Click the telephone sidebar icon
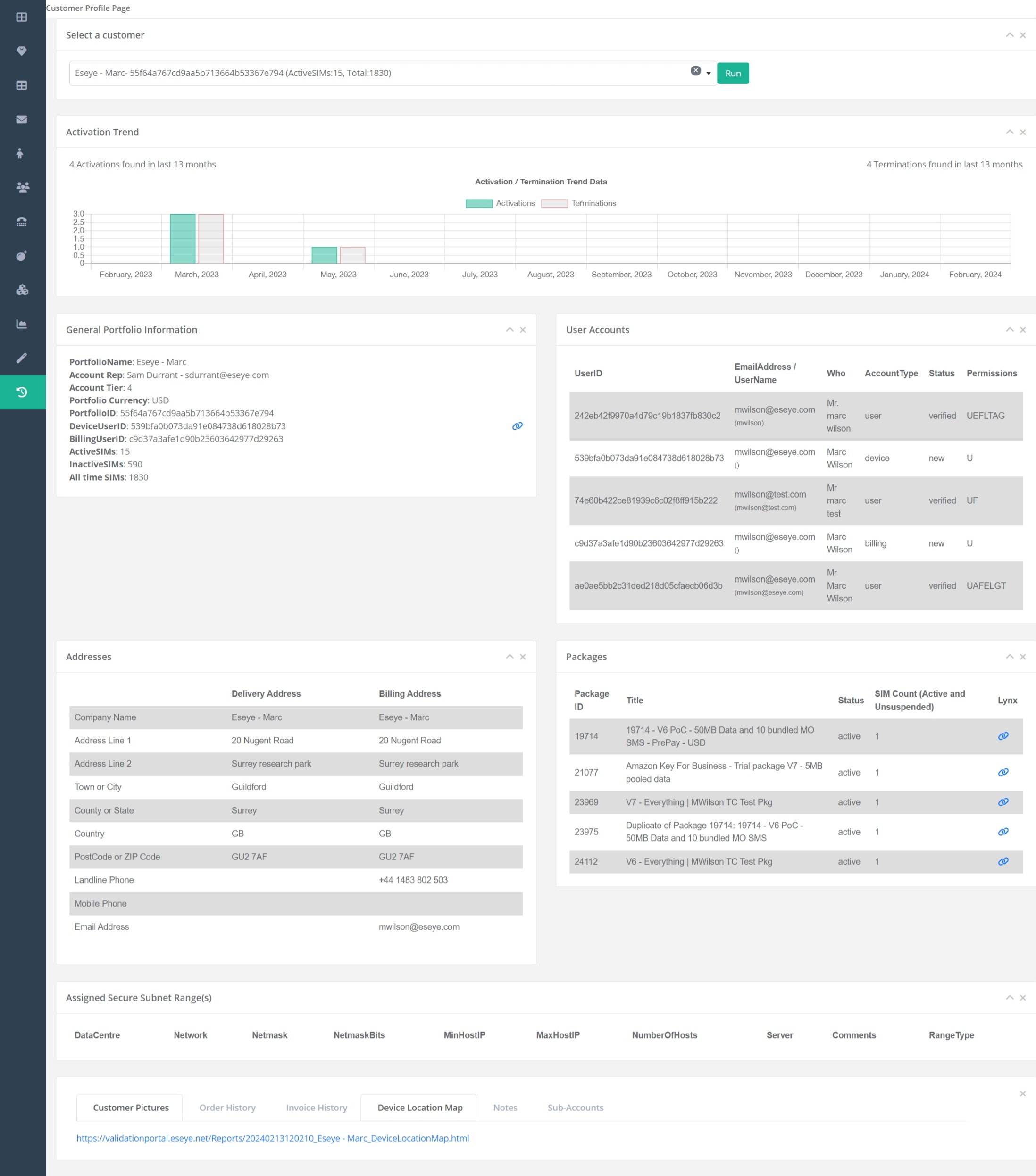This screenshot has height=1176, width=1036. [22, 222]
